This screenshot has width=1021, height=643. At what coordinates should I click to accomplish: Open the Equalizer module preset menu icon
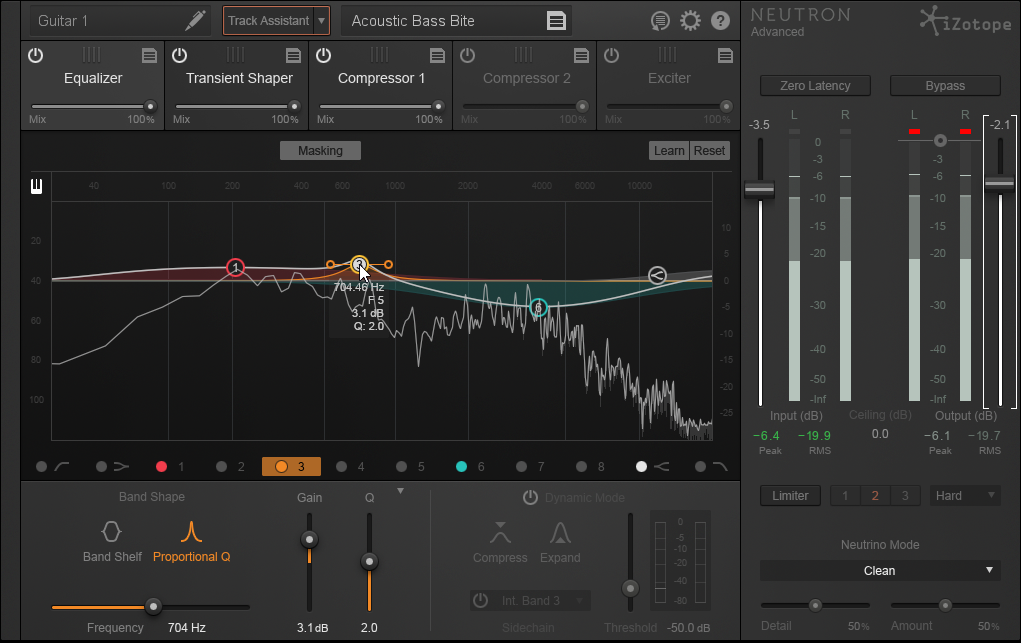149,56
